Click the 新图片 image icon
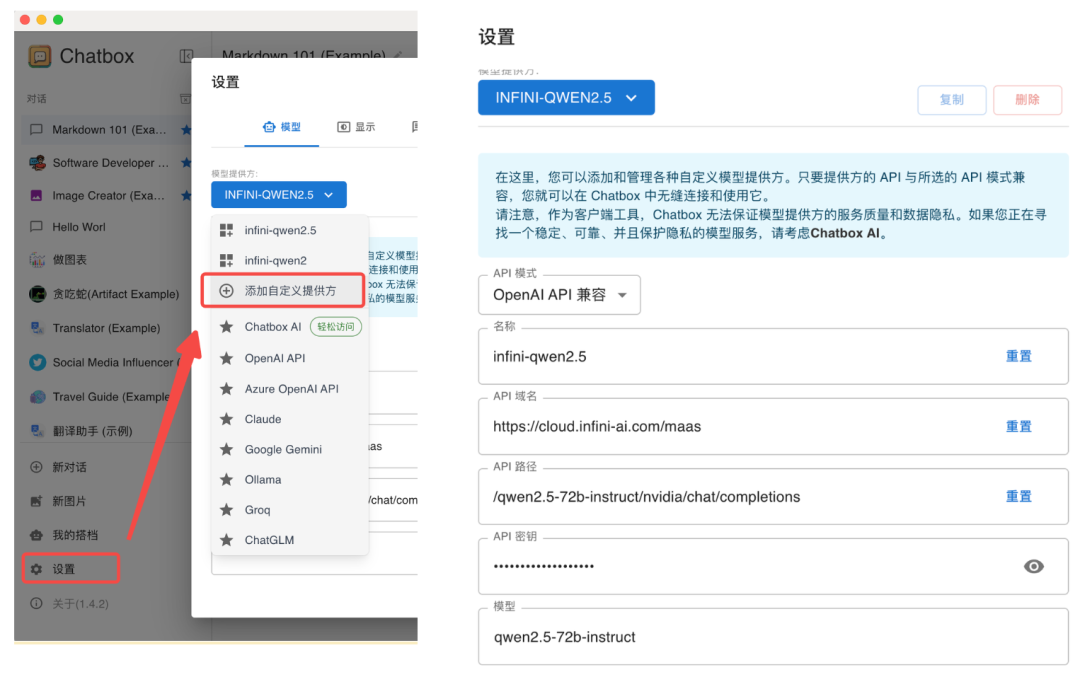1080x689 pixels. click(37, 501)
